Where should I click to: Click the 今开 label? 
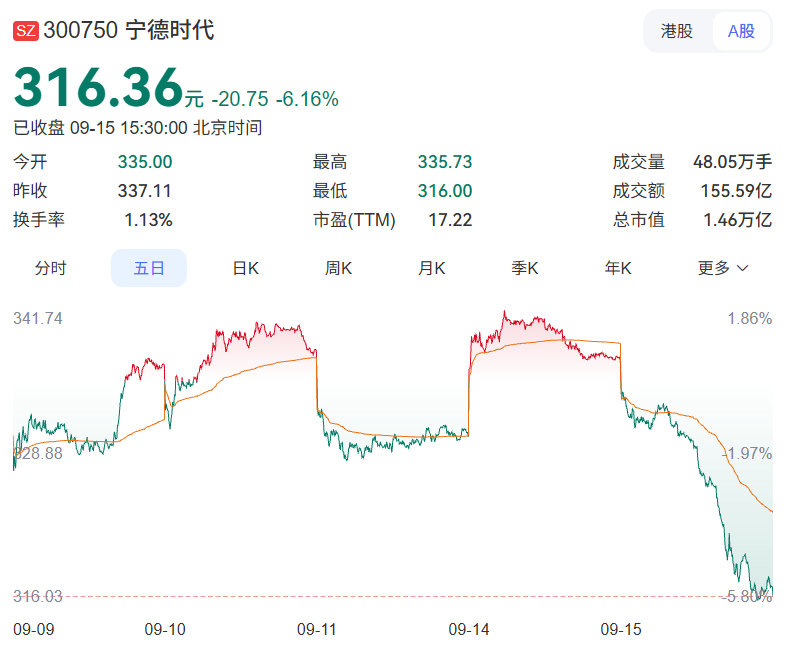coord(30,162)
